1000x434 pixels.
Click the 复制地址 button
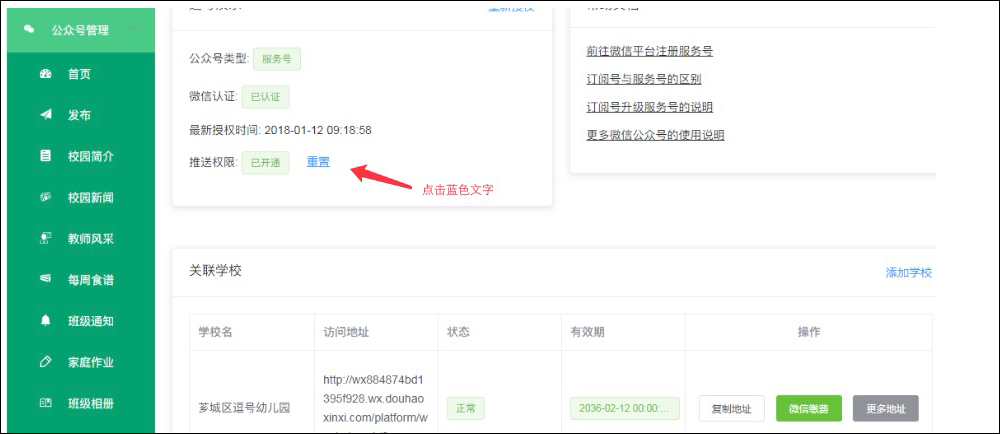point(732,409)
